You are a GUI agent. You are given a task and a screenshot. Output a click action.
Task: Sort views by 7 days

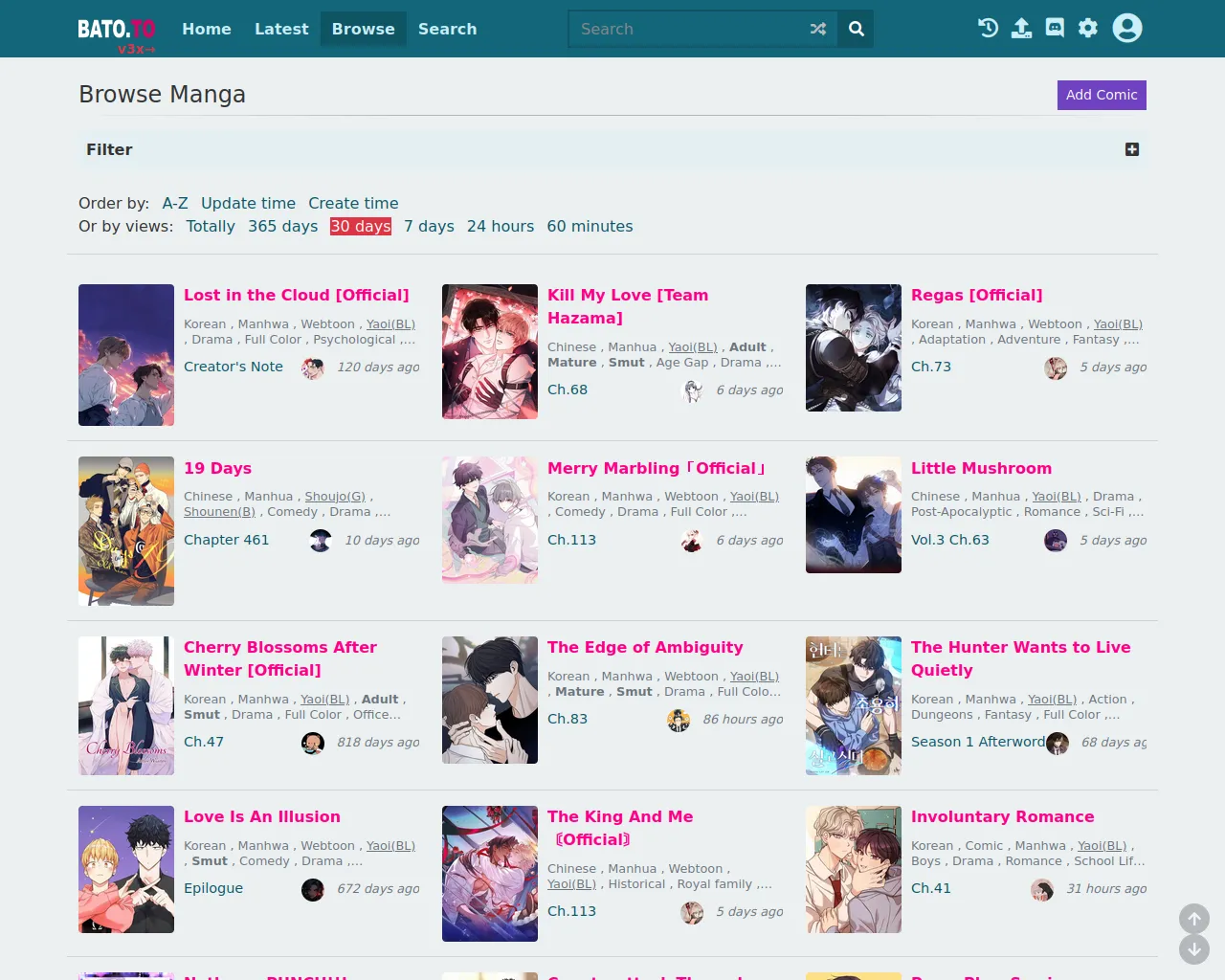[x=429, y=226]
